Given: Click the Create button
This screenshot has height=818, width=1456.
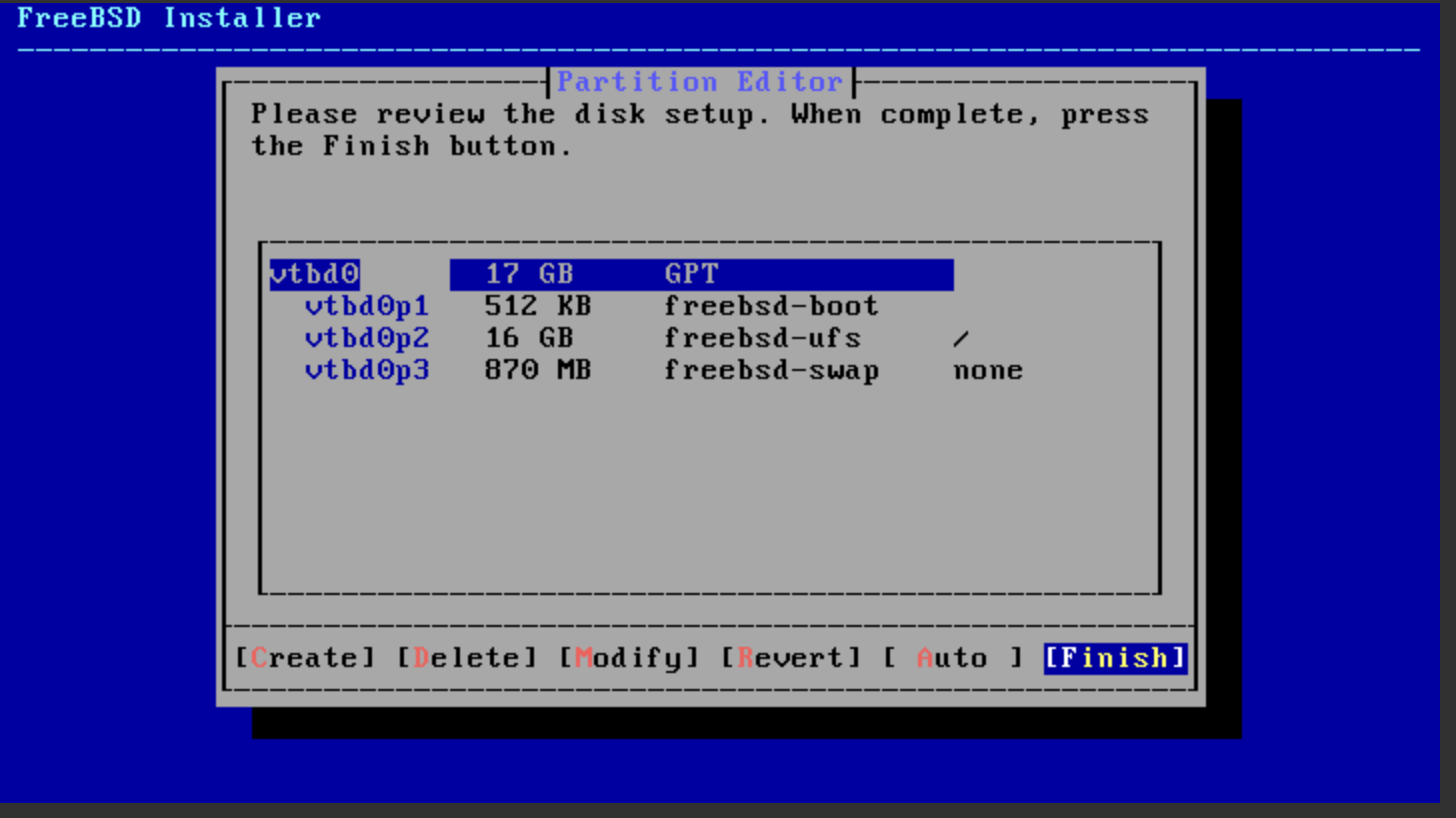Looking at the screenshot, I should coord(305,658).
